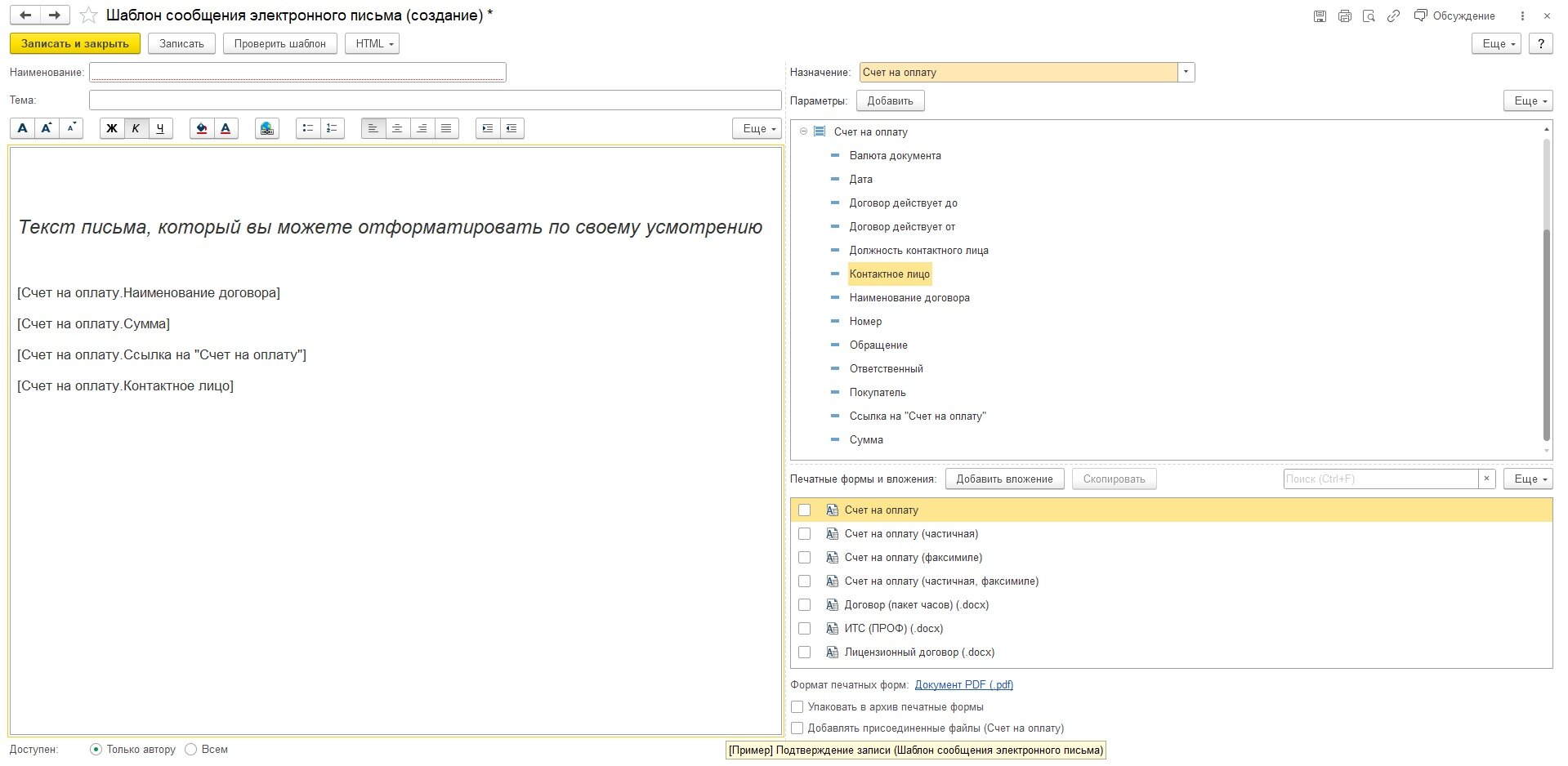
Task: Apply bulleted list formatting
Action: [x=308, y=128]
